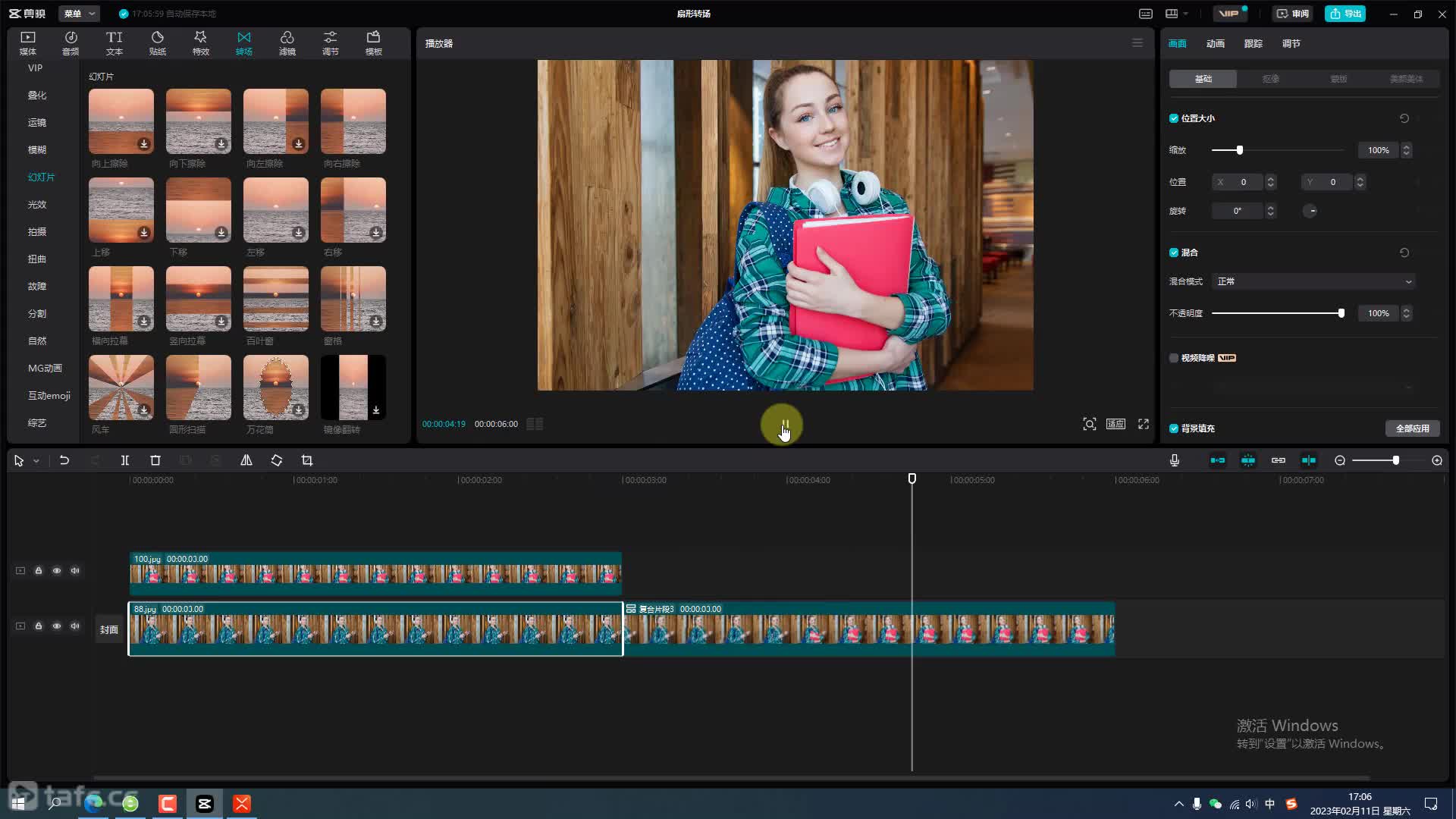Image resolution: width=1456 pixels, height=819 pixels.
Task: Open the 调节 adjustment panel in the top toolbar
Action: pyautogui.click(x=331, y=43)
